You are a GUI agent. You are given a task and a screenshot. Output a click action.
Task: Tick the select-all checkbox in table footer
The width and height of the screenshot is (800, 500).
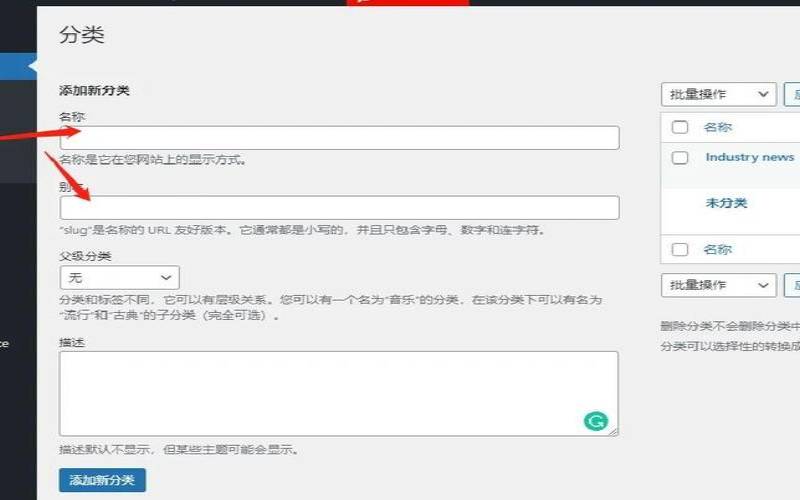pos(680,250)
